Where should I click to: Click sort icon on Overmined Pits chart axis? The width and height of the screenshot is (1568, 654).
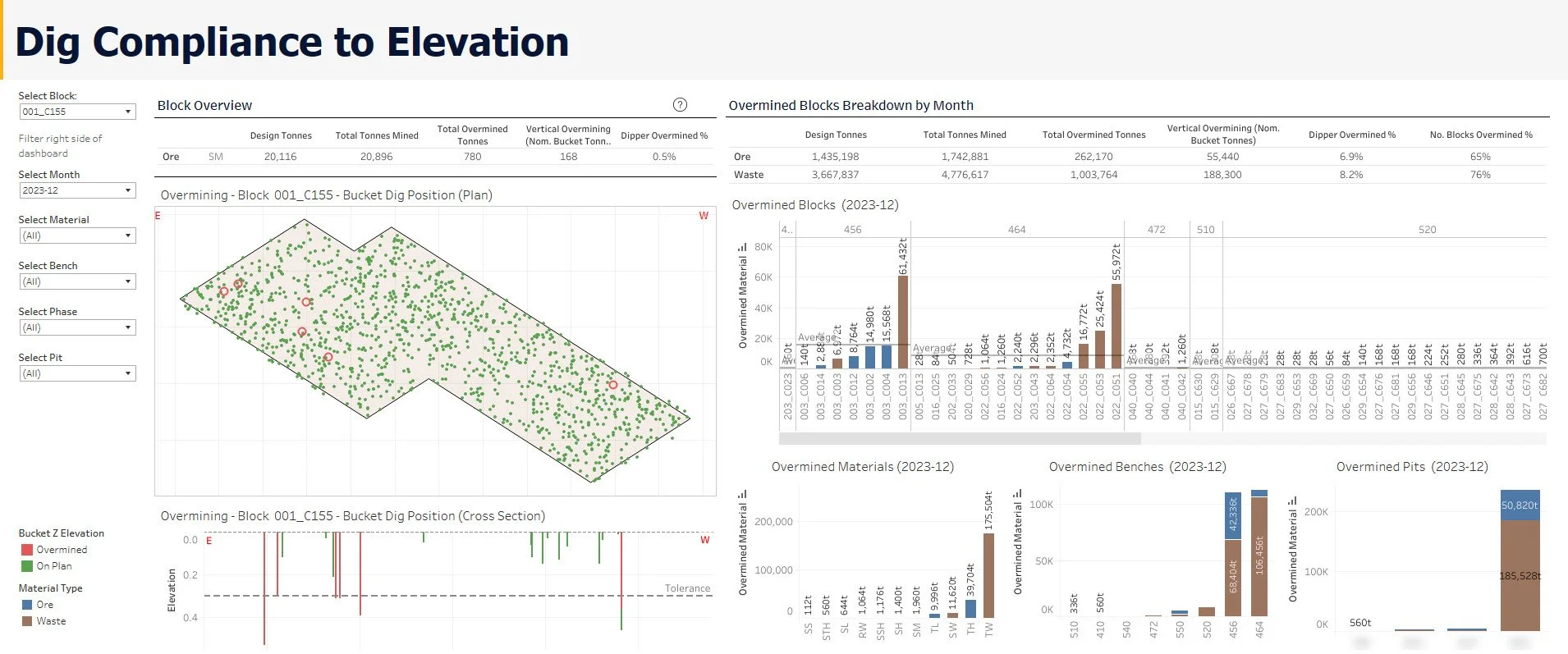[1292, 500]
